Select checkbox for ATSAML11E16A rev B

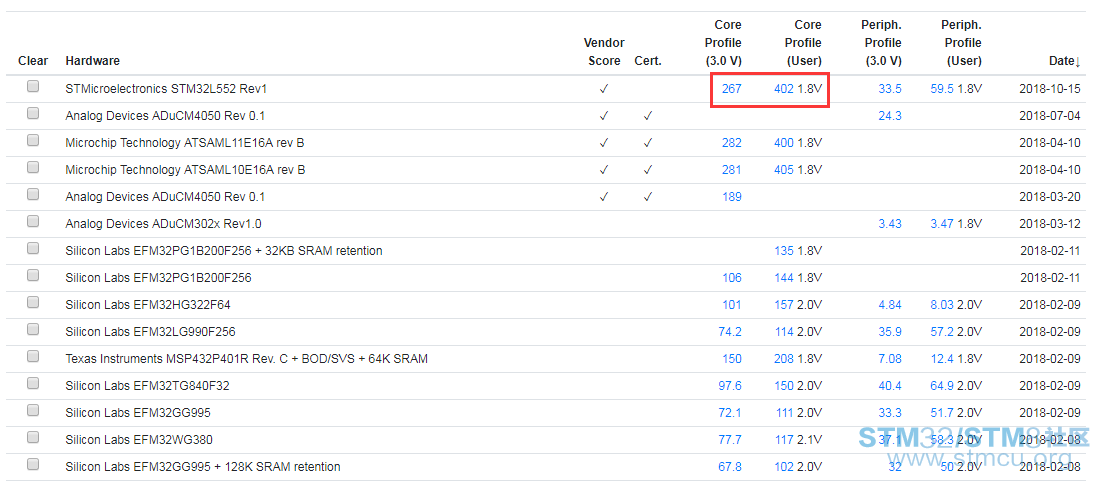pyautogui.click(x=33, y=140)
